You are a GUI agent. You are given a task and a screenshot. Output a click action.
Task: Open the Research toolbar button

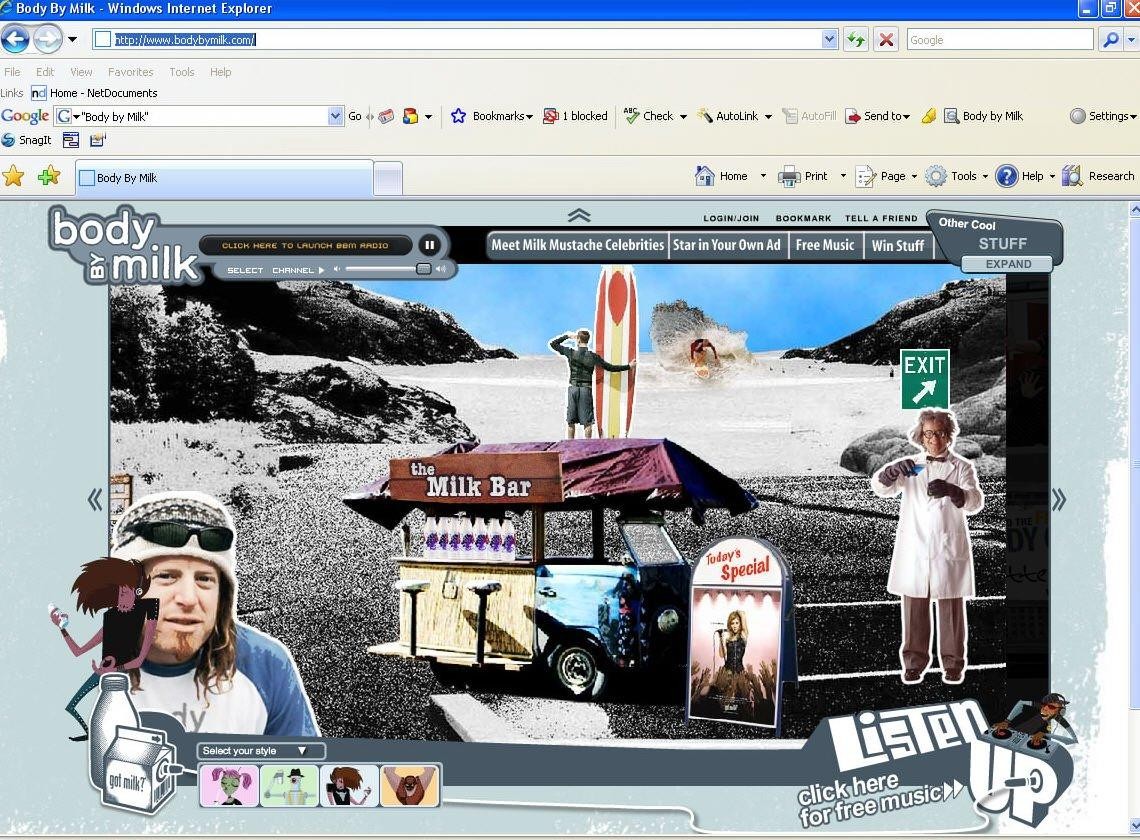click(x=1098, y=176)
